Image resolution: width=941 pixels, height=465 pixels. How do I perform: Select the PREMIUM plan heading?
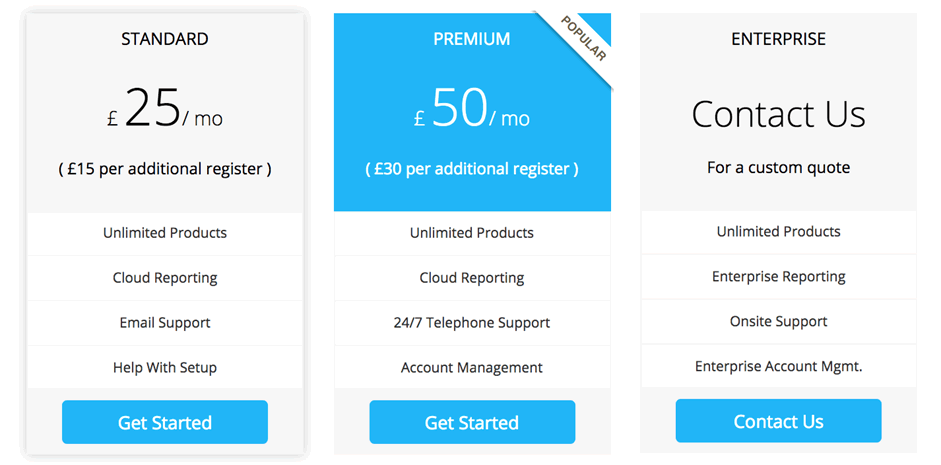pos(472,39)
